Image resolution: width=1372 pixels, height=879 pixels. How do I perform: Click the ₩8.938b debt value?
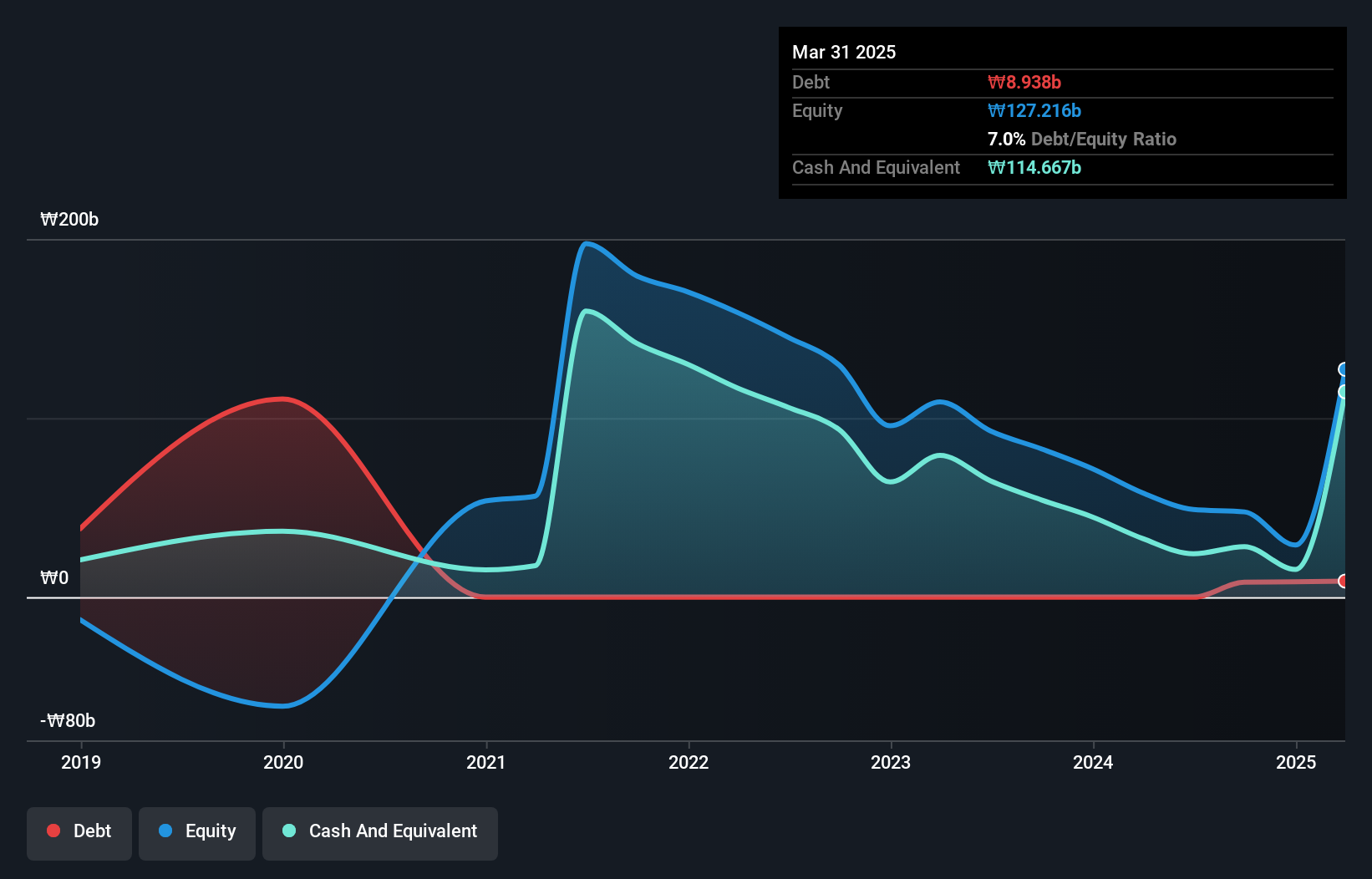(1024, 83)
